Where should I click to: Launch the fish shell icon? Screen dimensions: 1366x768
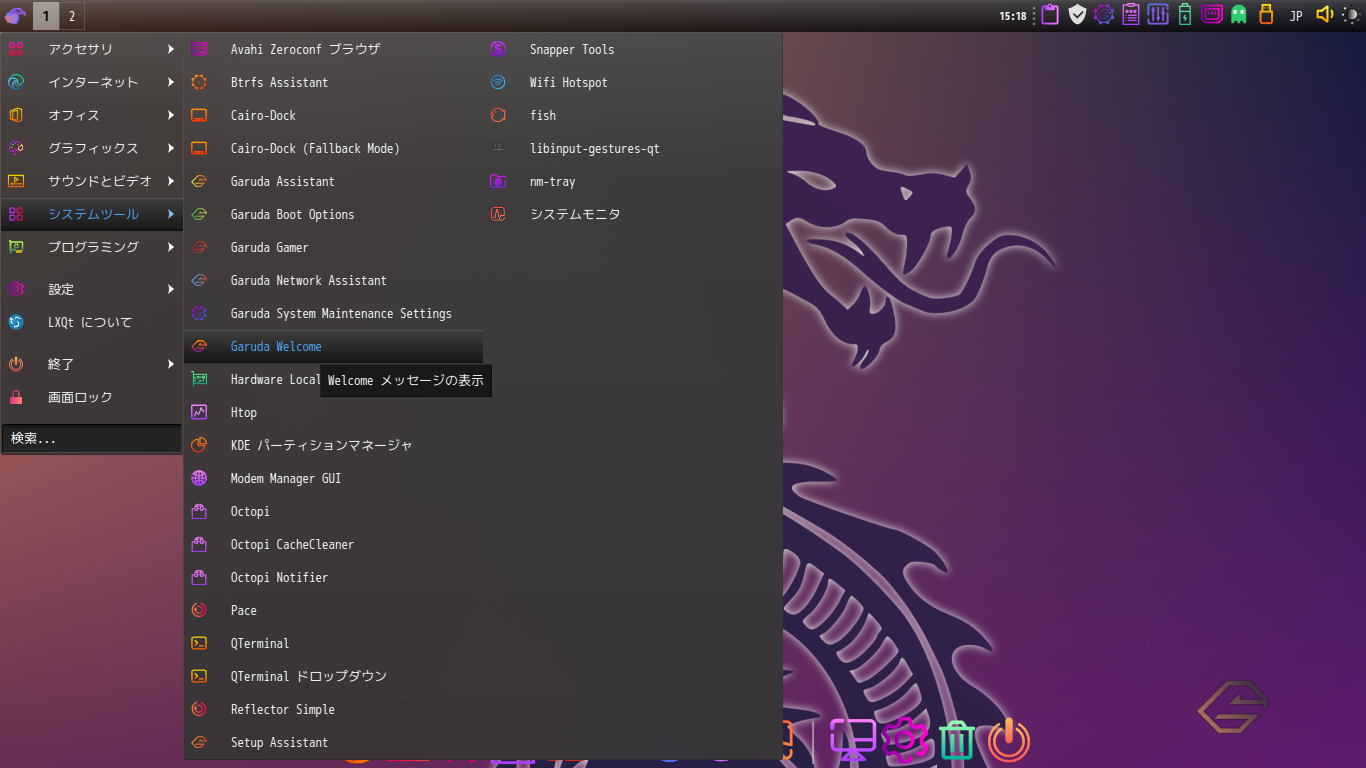498,115
